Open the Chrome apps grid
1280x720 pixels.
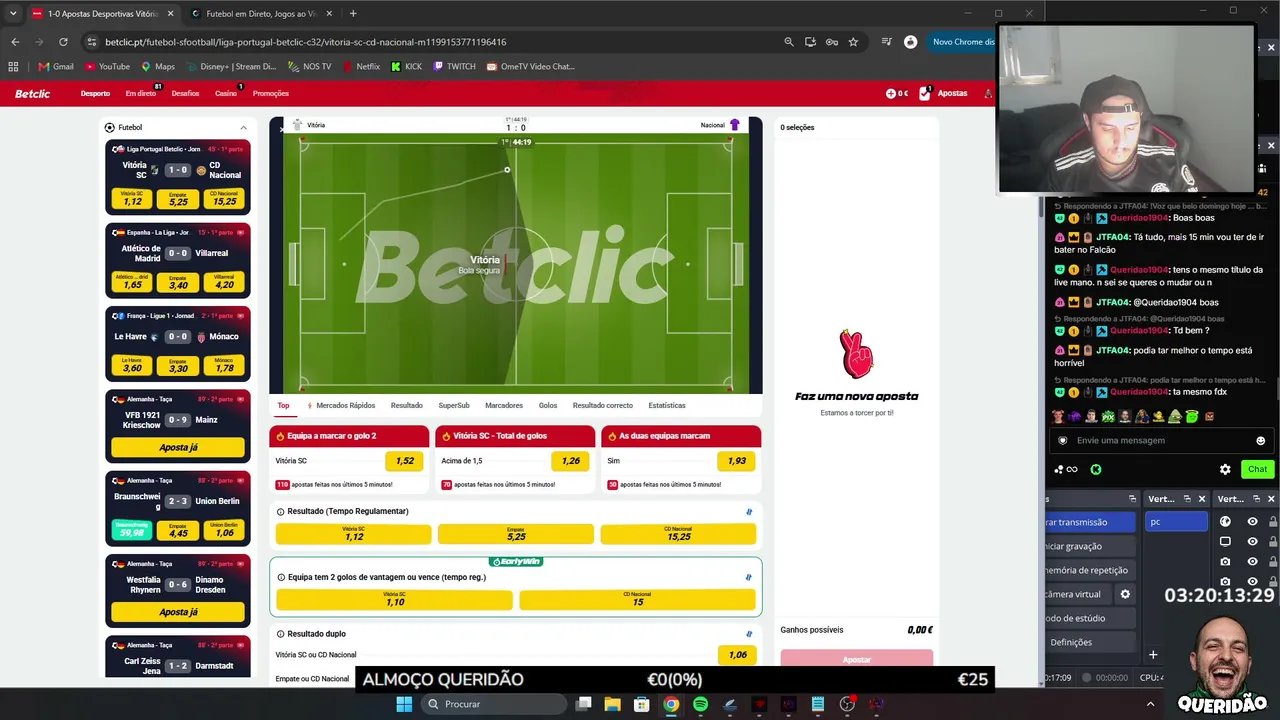pyautogui.click(x=13, y=67)
